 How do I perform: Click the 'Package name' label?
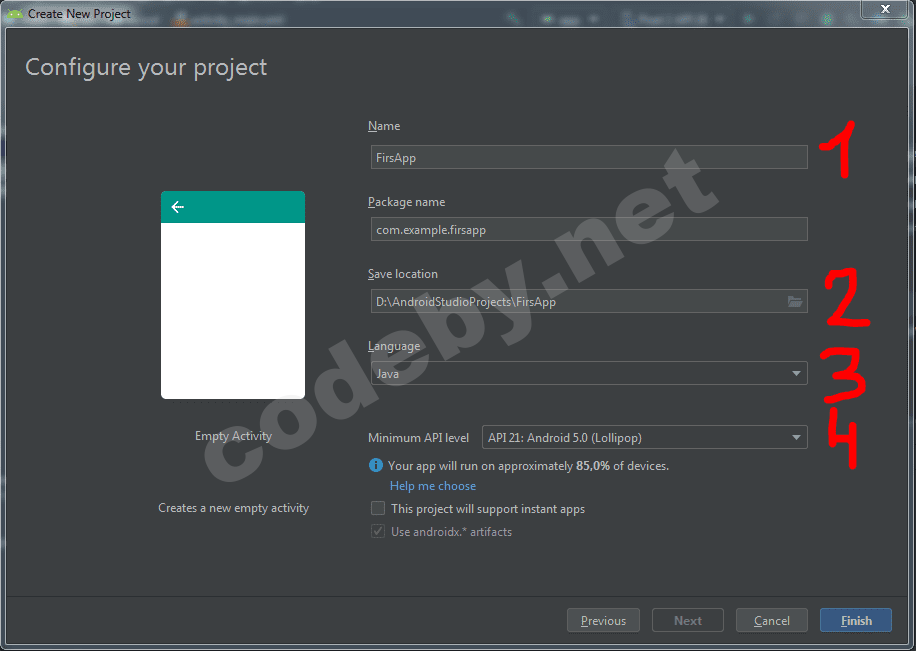pyautogui.click(x=407, y=202)
